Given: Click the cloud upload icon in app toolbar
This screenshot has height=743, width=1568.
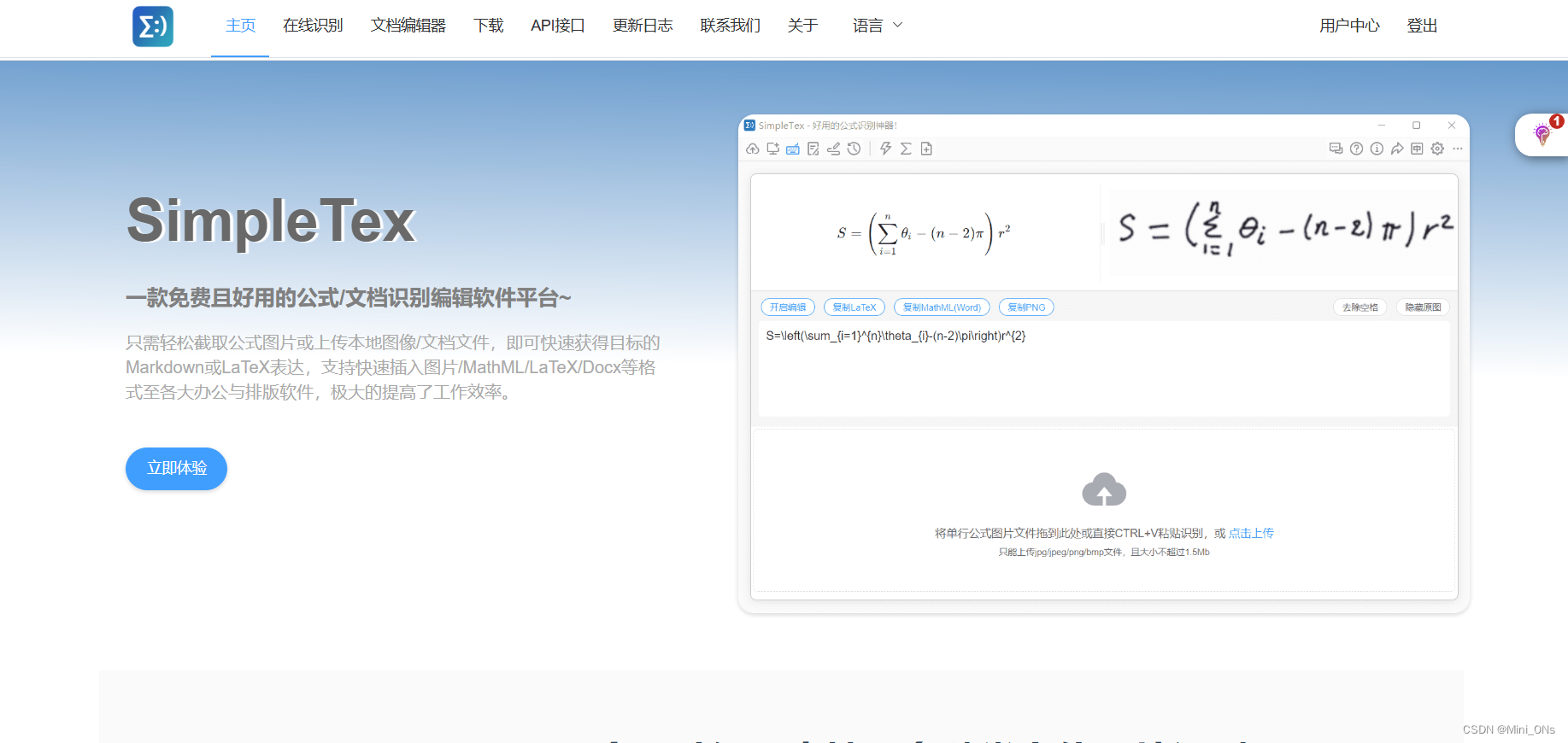Looking at the screenshot, I should [753, 149].
